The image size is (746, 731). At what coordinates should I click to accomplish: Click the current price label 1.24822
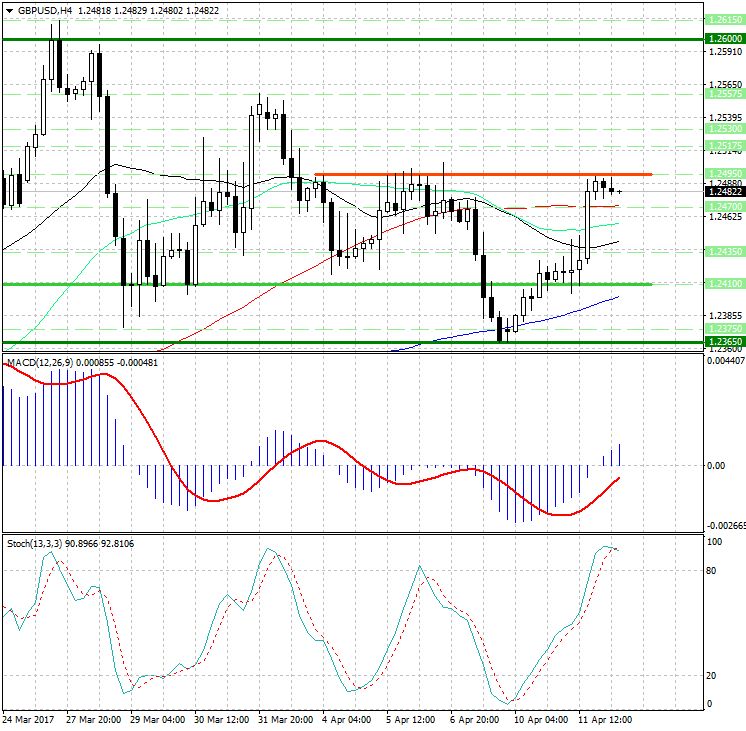pos(725,192)
